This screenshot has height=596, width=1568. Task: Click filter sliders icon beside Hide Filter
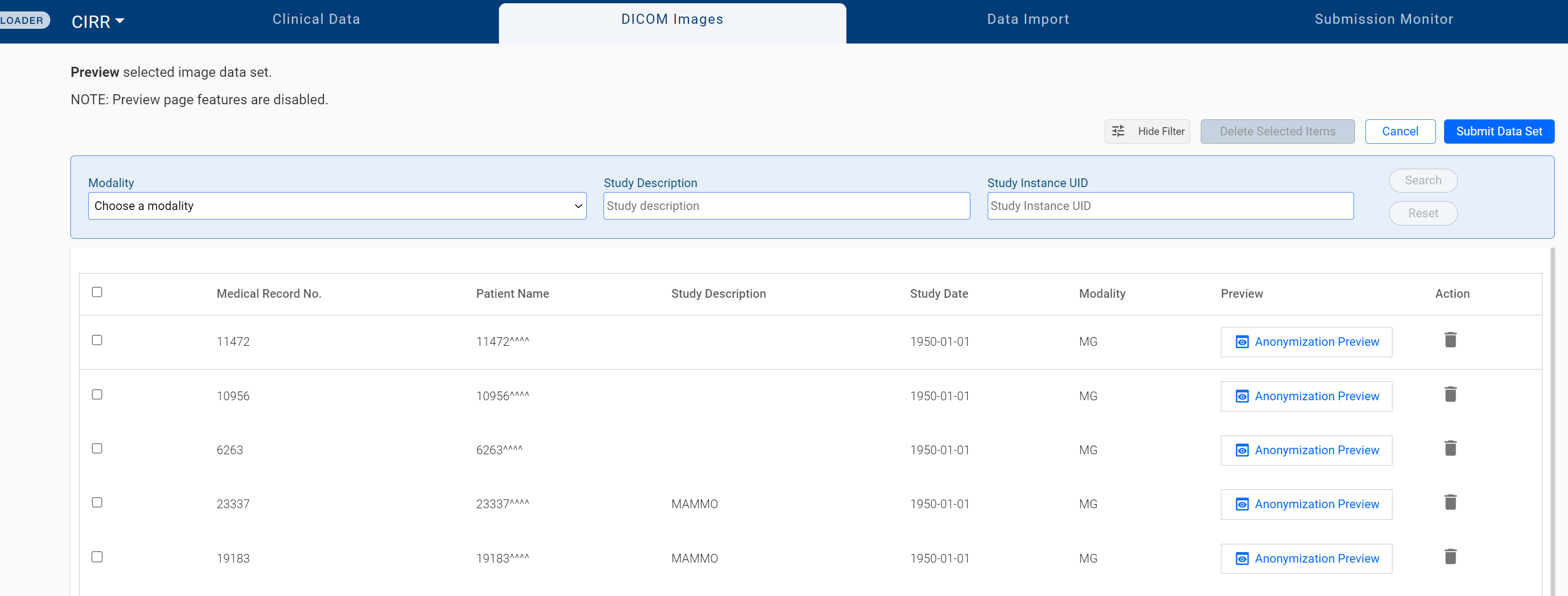tap(1118, 131)
